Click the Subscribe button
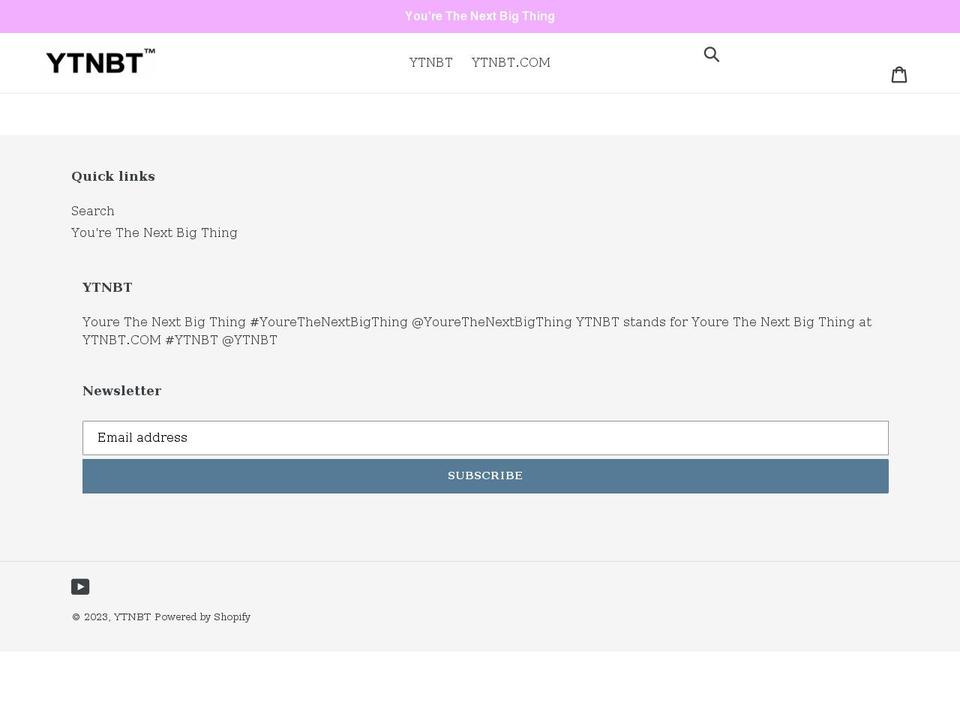Viewport: 960px width, 720px height. point(486,476)
